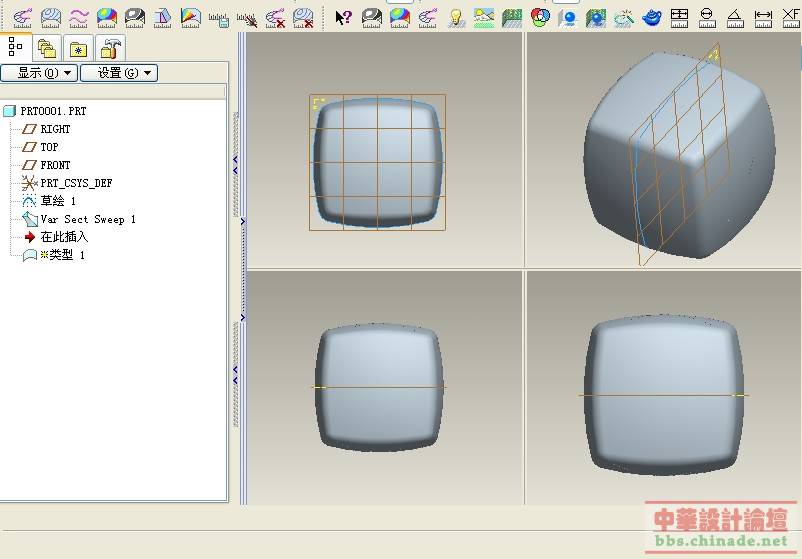The image size is (802, 559).
Task: Click the XF measurement toolbar icon
Action: 791,17
